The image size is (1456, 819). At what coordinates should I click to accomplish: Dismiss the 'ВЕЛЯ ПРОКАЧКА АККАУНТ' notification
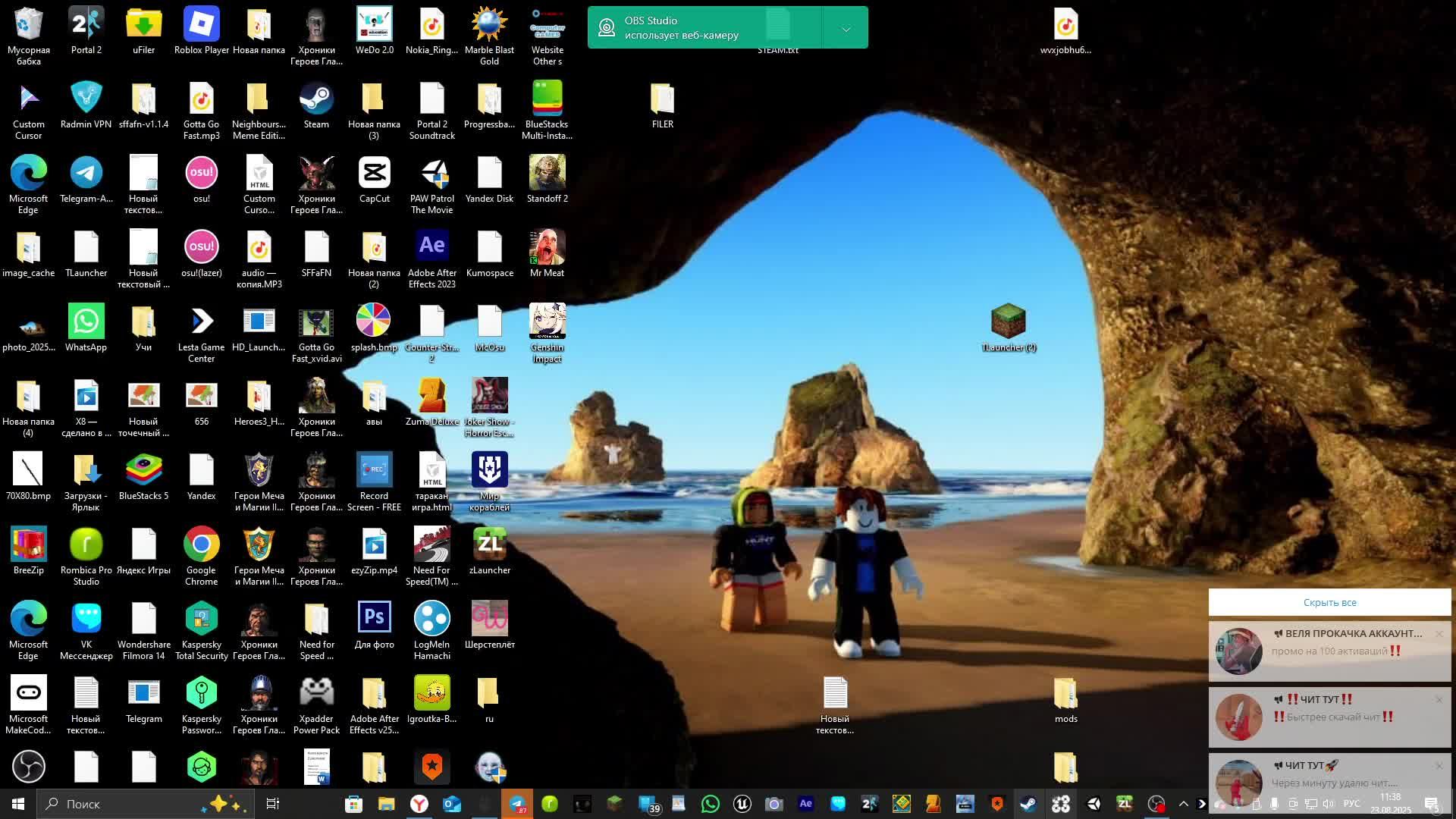click(x=1439, y=634)
